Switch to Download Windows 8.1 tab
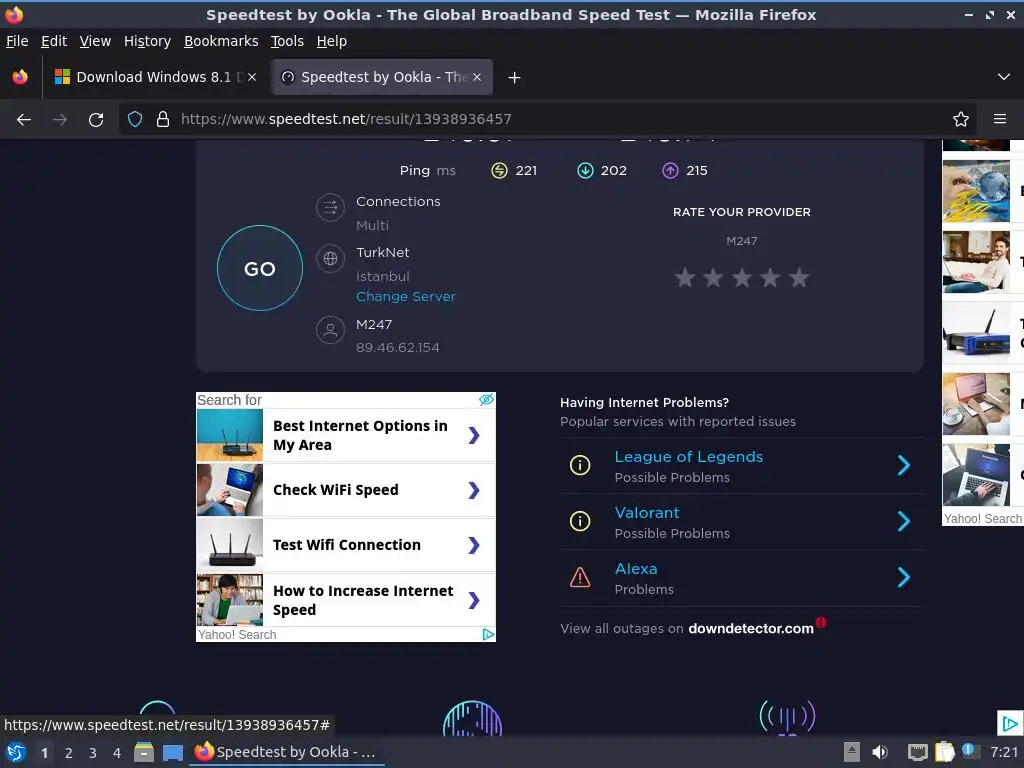Image resolution: width=1024 pixels, height=768 pixels. [154, 77]
